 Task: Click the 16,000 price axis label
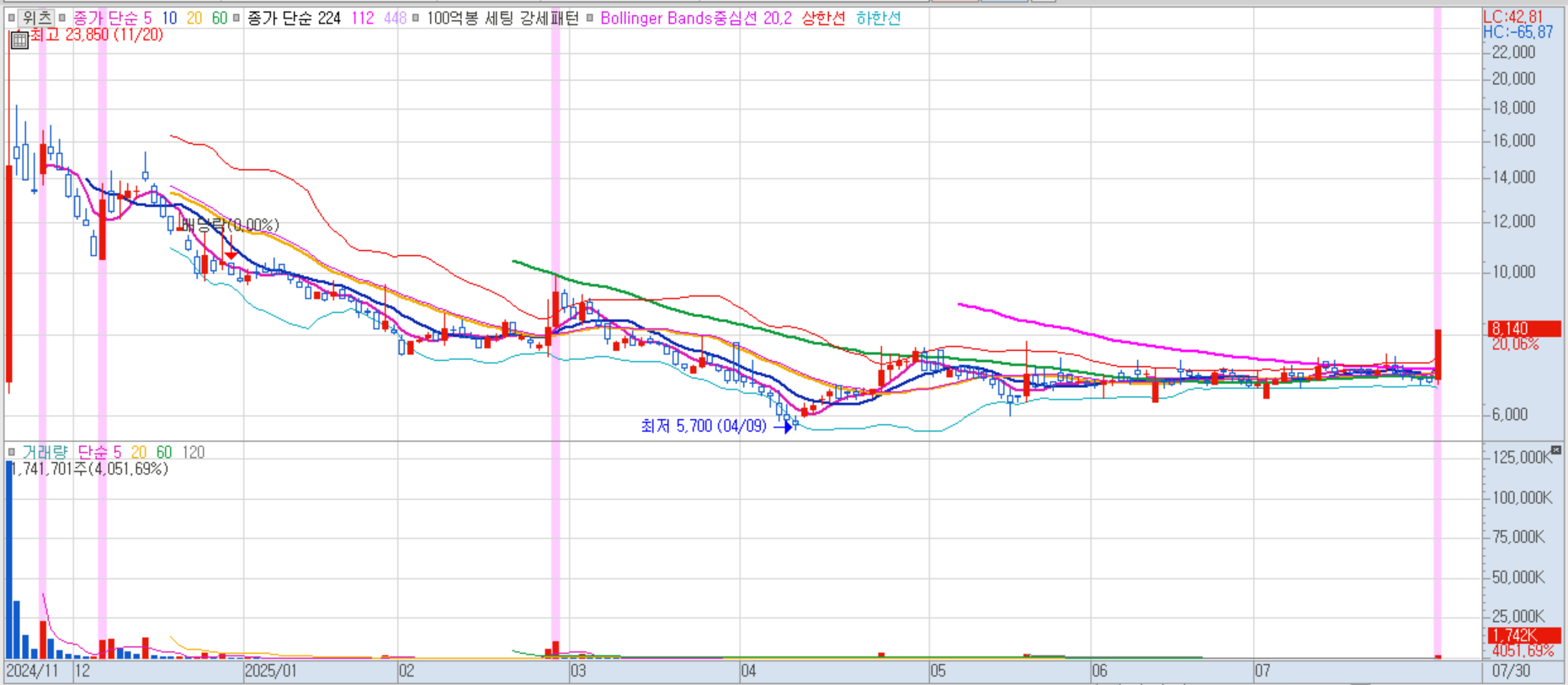point(1513,141)
